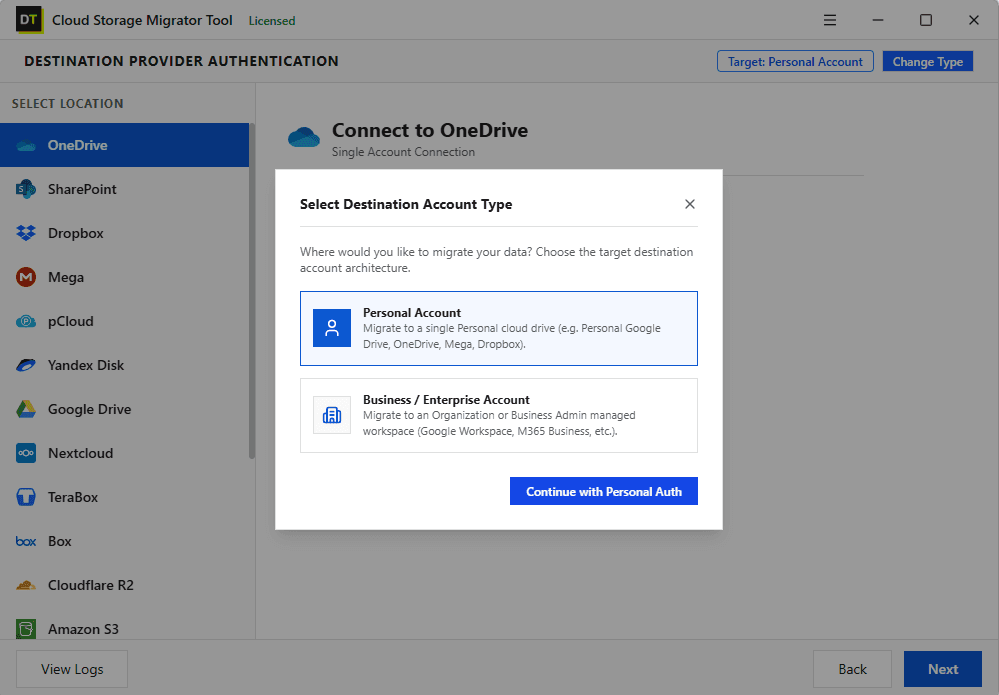Viewport: 999px width, 695px height.
Task: Select Amazon S3 location label
Action: point(83,629)
